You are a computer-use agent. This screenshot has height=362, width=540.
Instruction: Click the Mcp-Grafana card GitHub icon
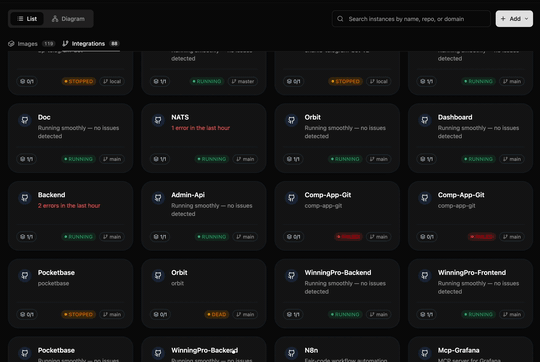pyautogui.click(x=425, y=353)
